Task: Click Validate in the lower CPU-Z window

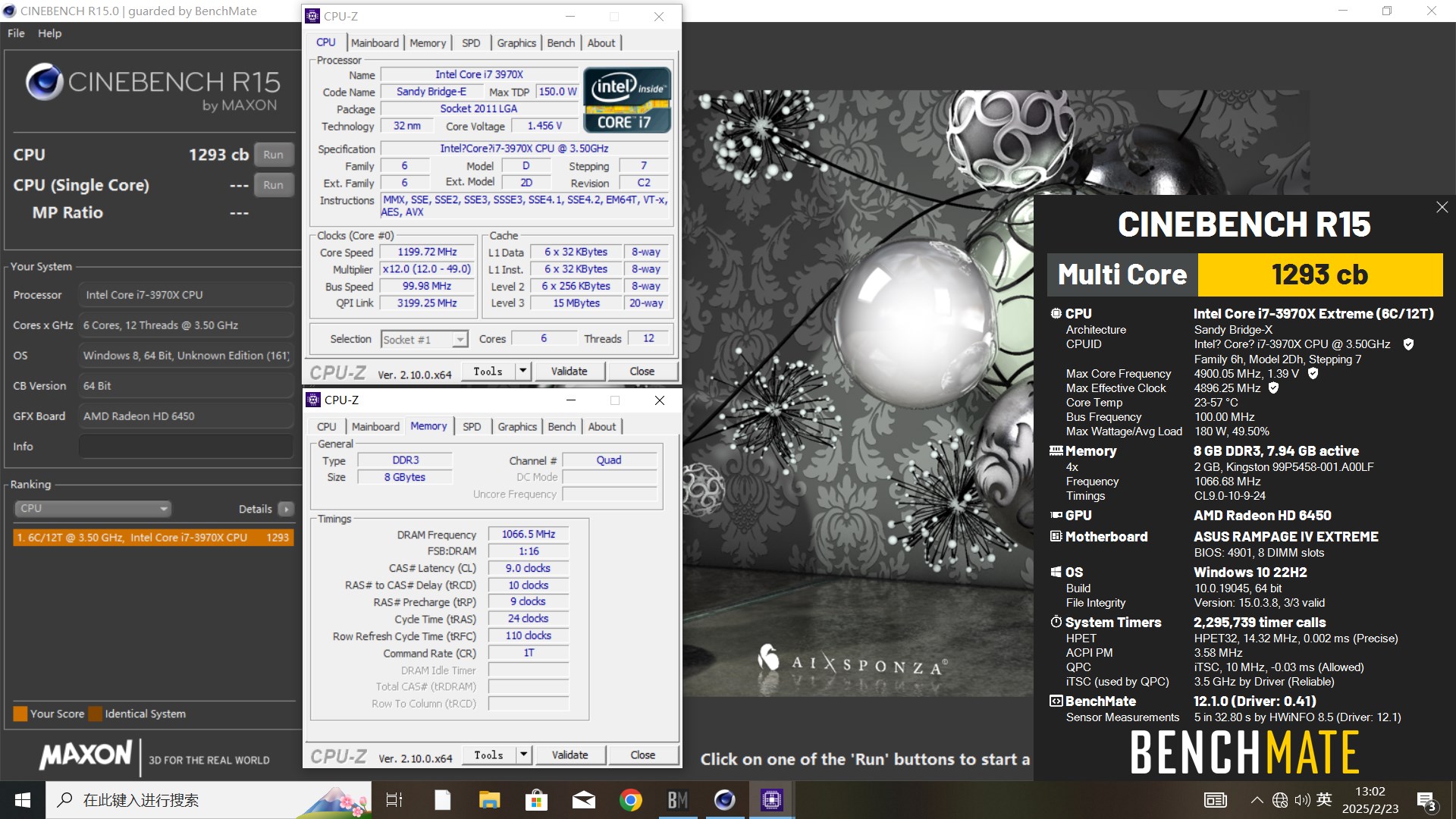Action: click(570, 755)
